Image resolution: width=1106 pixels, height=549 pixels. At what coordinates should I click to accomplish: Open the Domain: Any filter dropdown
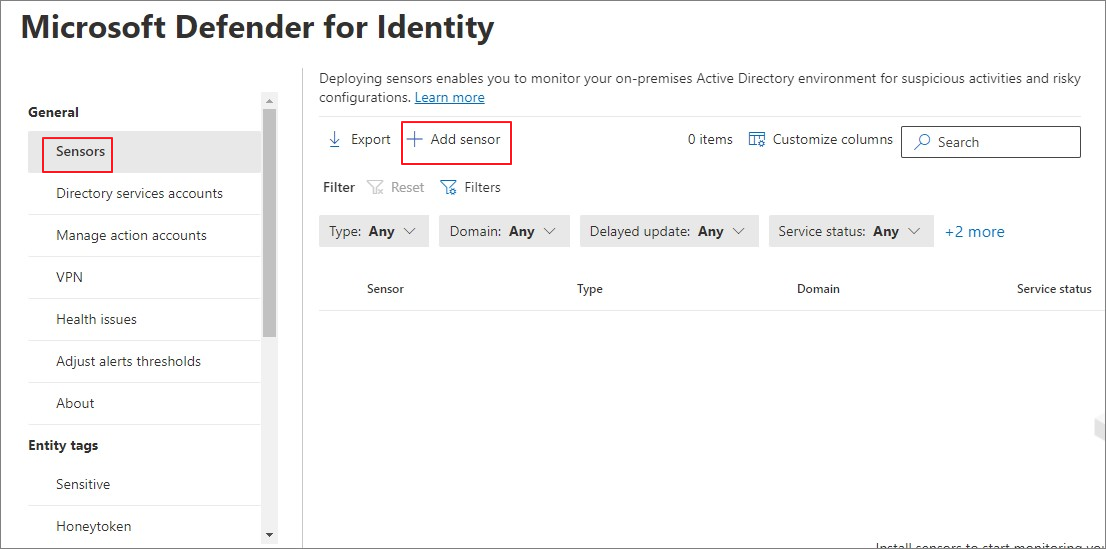(504, 231)
